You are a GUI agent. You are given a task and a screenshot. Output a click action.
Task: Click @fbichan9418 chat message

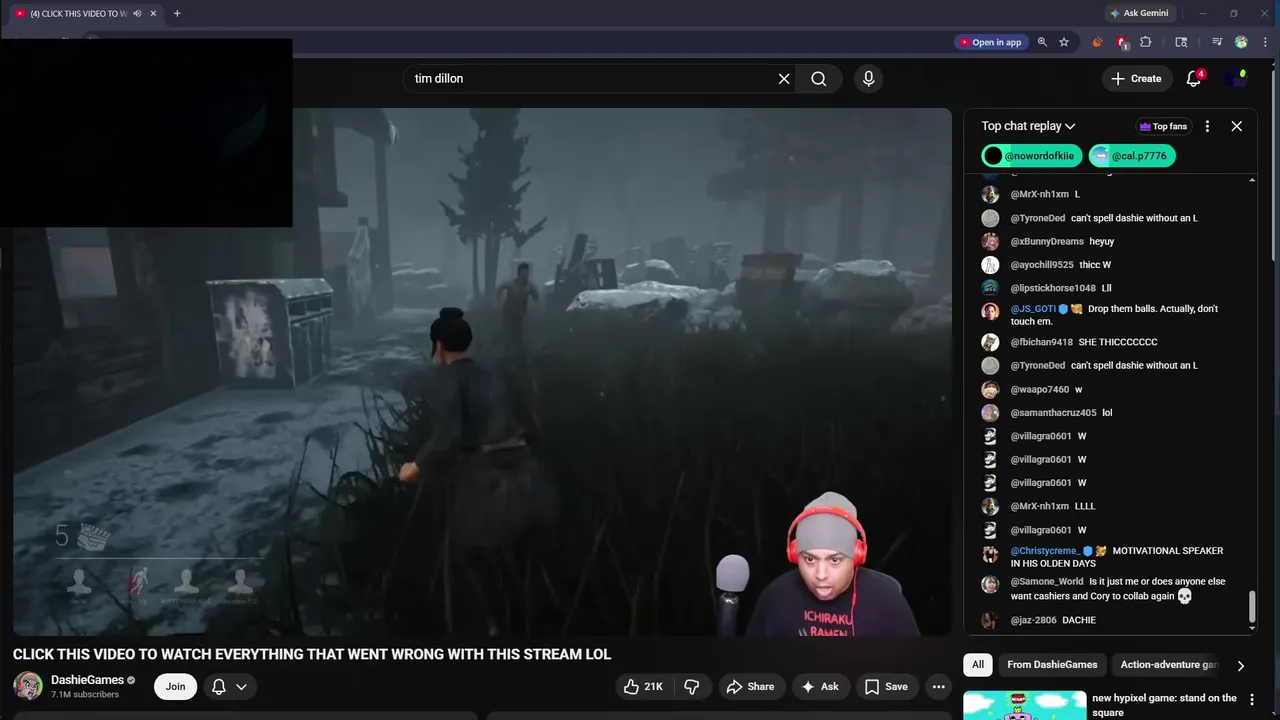coord(1108,342)
